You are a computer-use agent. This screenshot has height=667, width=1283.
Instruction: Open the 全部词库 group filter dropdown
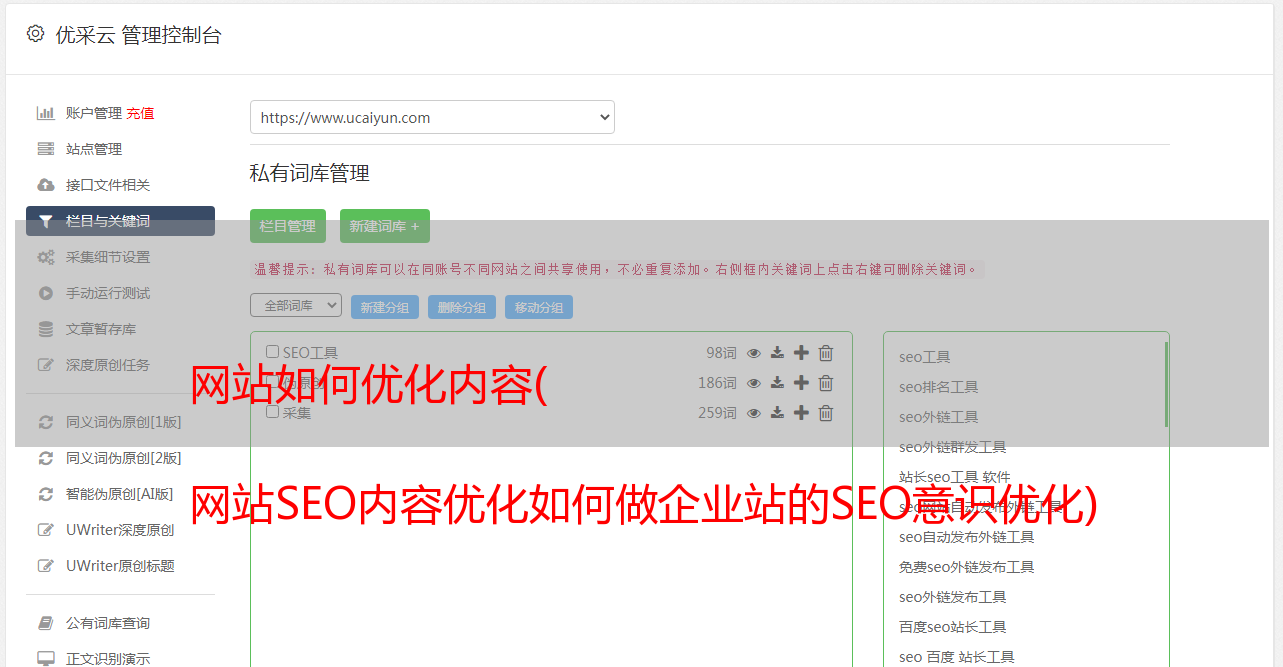pos(296,305)
